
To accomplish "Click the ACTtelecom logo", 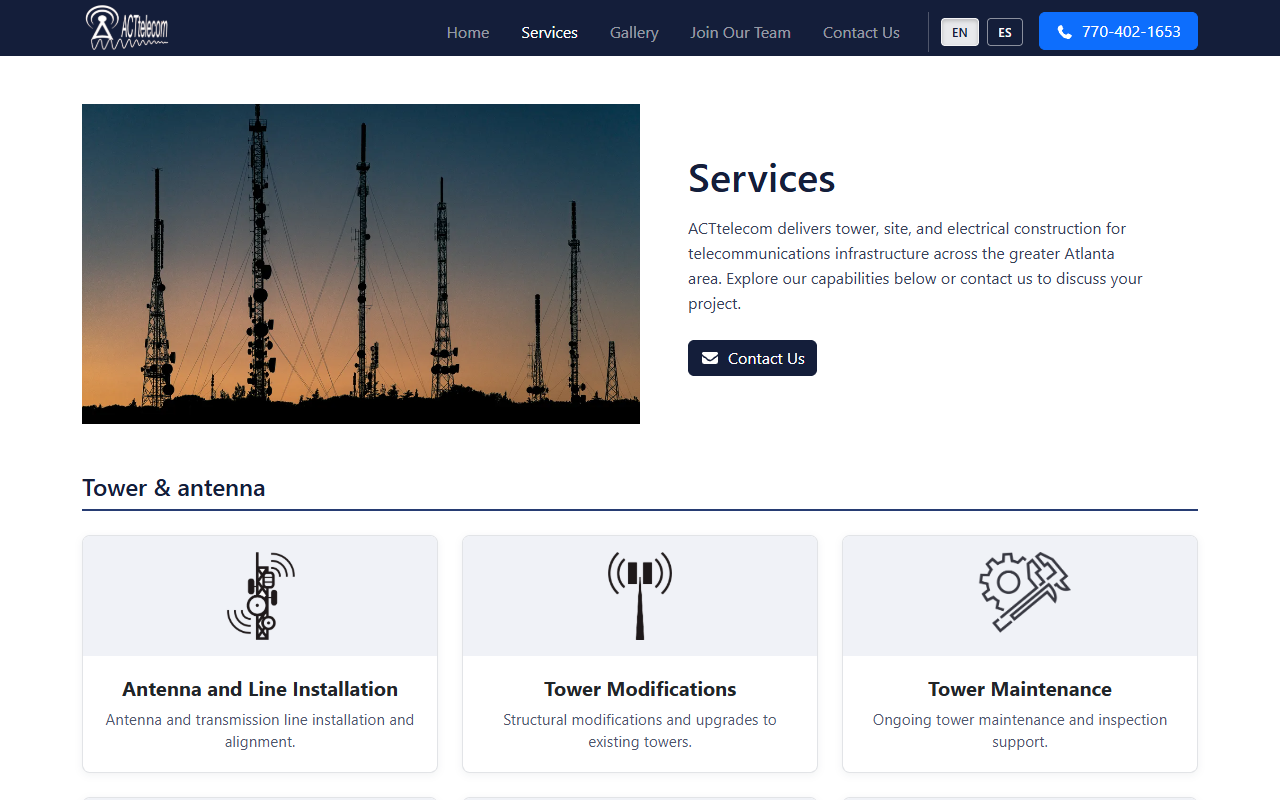I will pyautogui.click(x=127, y=28).
